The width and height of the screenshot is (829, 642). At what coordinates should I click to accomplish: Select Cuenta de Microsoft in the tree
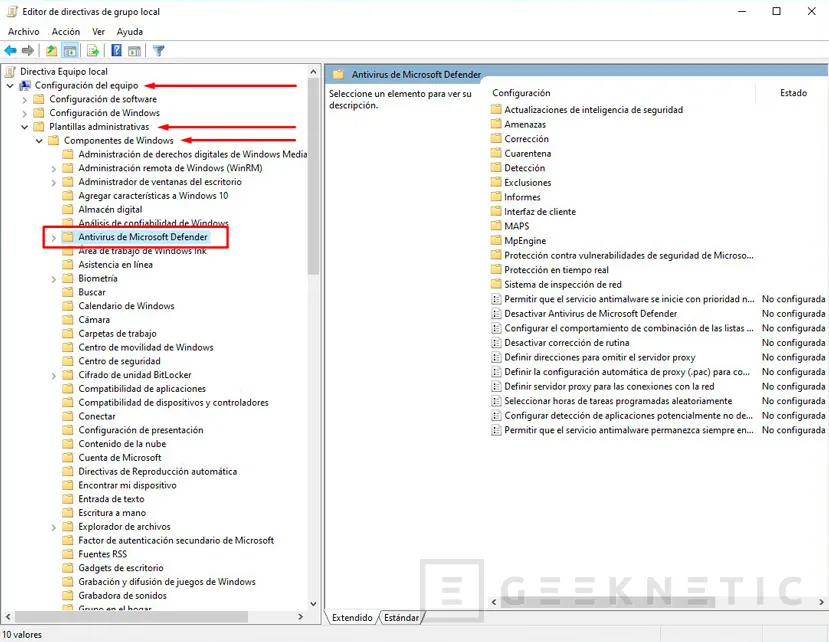[x=120, y=457]
